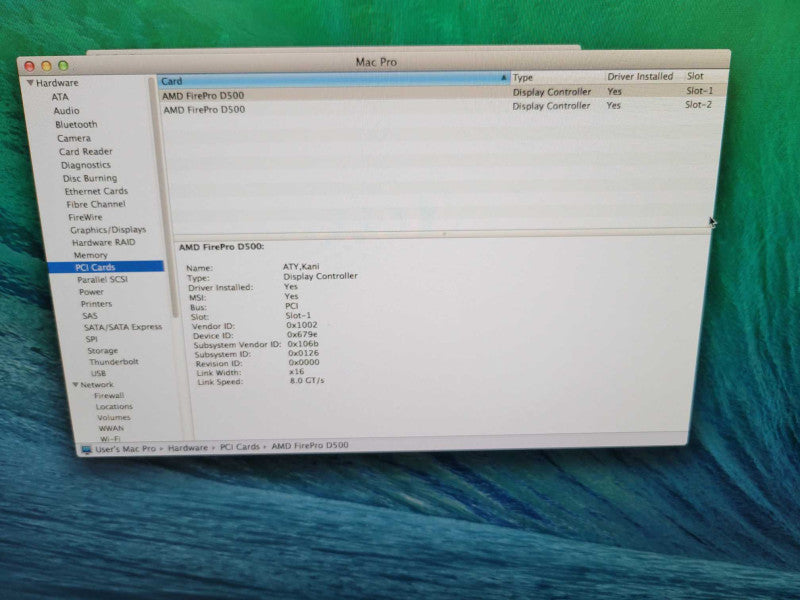
Task: Click the computer icon in path bar
Action: tap(86, 449)
